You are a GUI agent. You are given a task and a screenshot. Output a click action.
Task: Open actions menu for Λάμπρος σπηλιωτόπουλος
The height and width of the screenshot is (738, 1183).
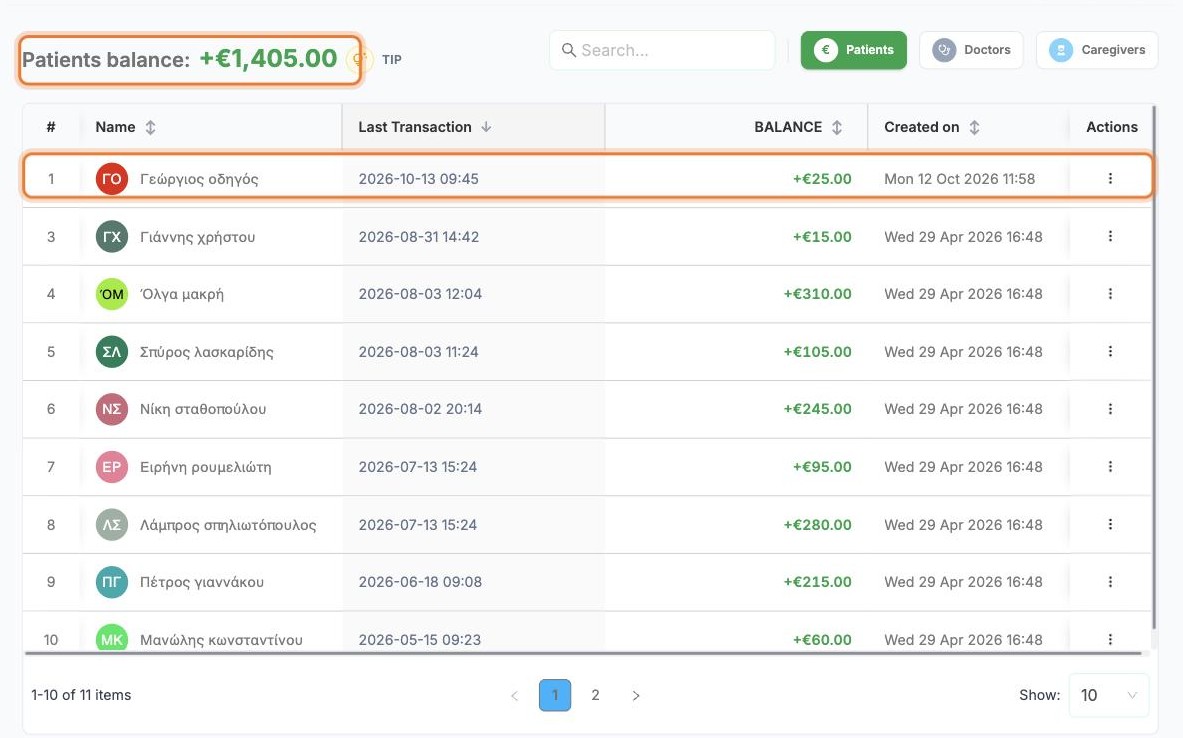click(x=1110, y=524)
